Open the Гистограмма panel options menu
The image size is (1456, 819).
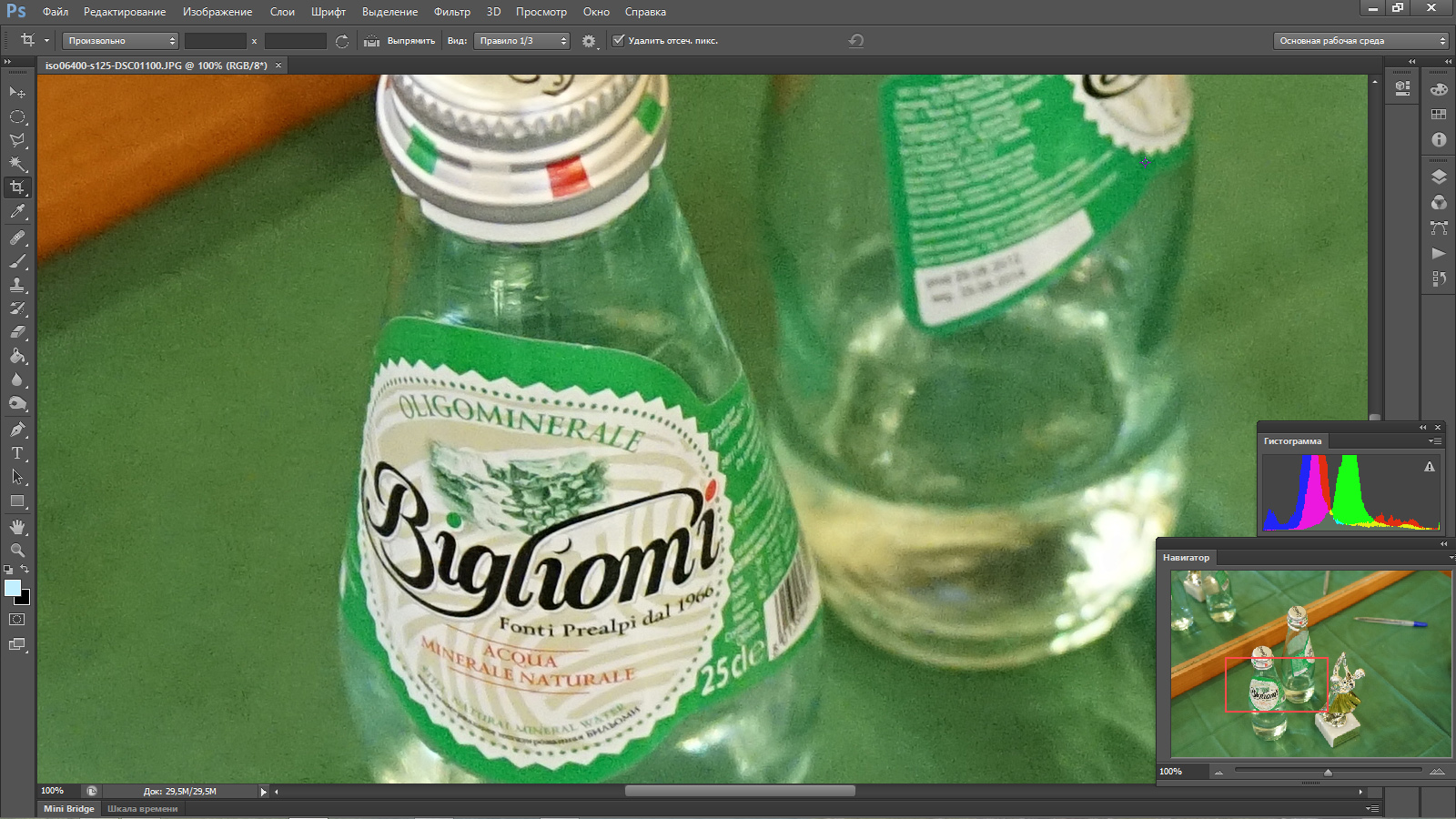click(x=1435, y=441)
